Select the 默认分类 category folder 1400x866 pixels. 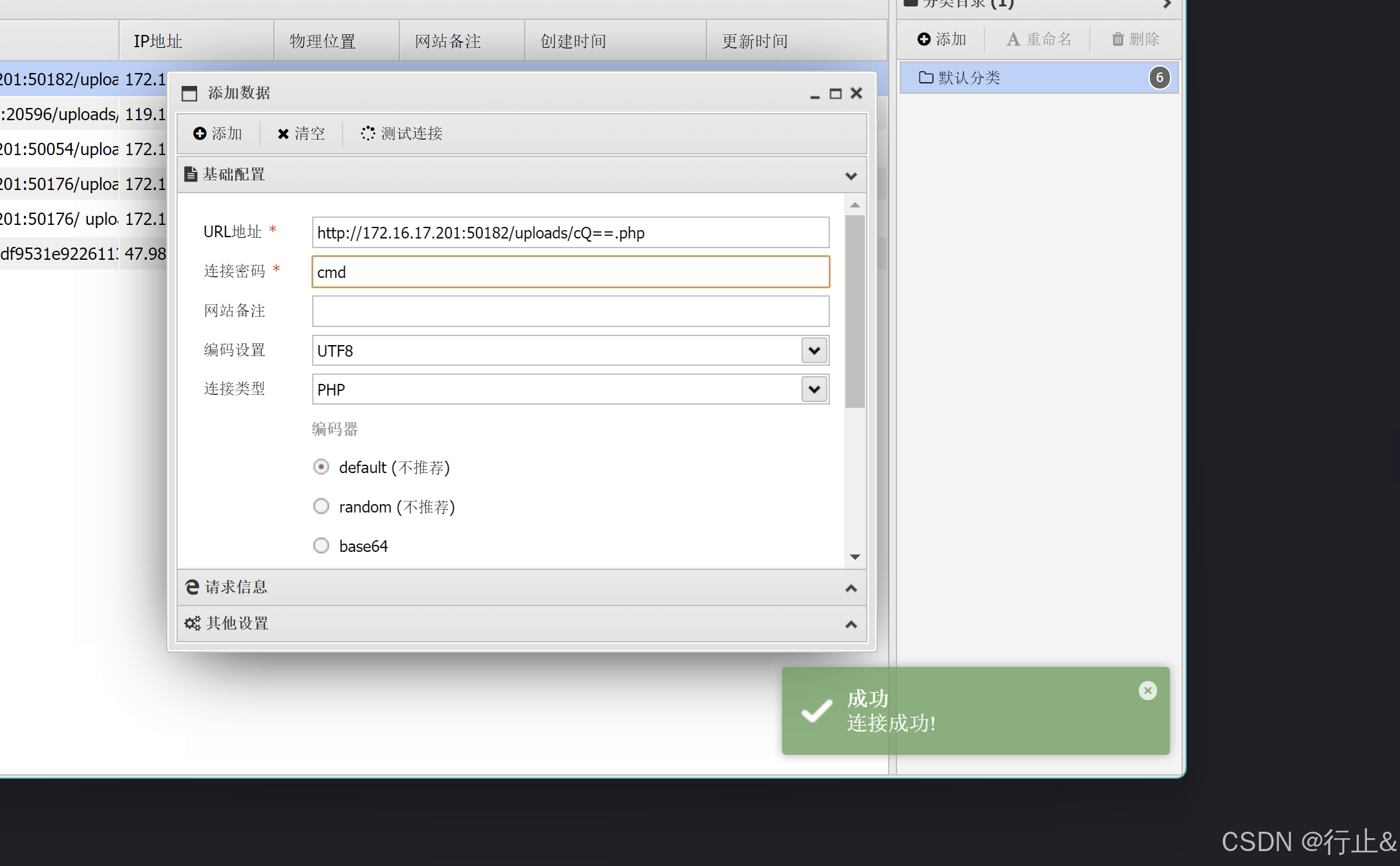(x=968, y=78)
